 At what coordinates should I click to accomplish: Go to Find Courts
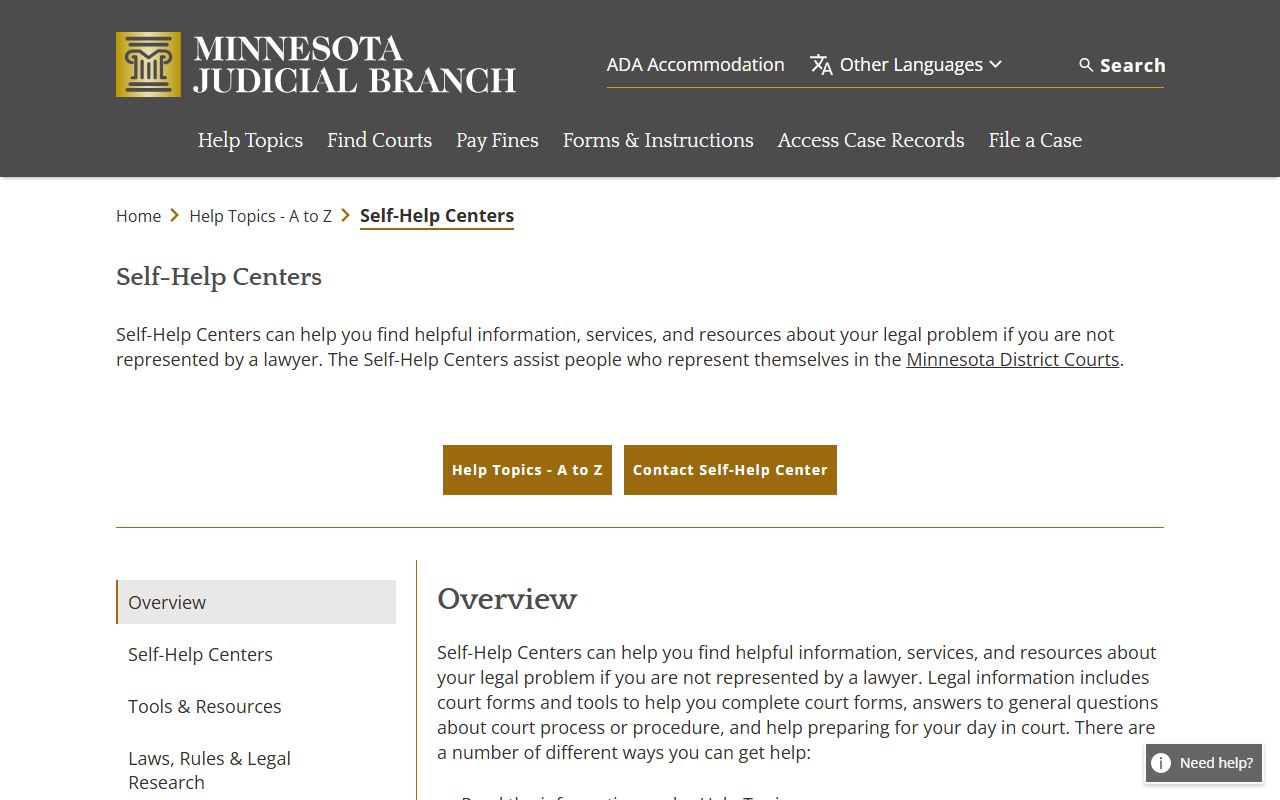(x=379, y=140)
